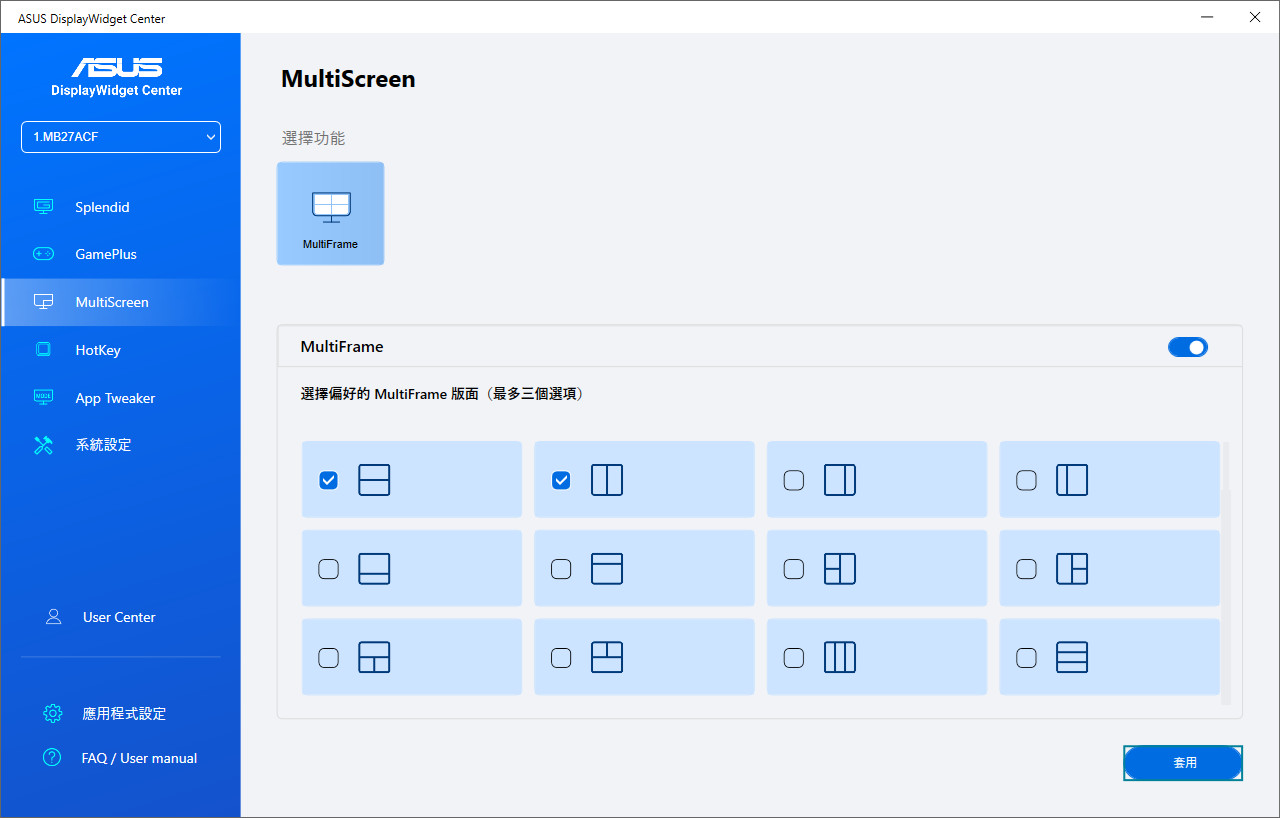
Task: Check the tall-top short-bottom layout checkbox
Action: point(328,569)
